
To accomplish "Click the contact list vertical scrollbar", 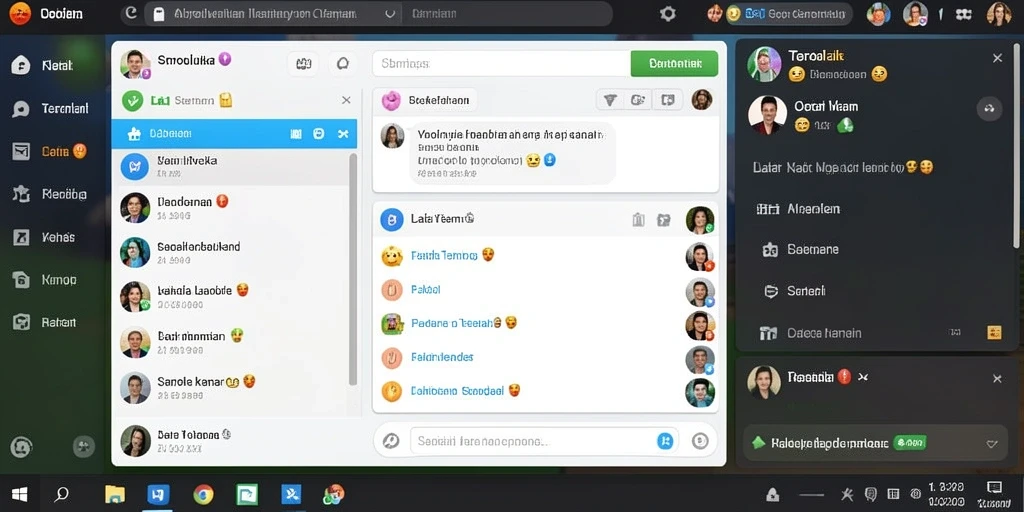I will click(x=353, y=269).
